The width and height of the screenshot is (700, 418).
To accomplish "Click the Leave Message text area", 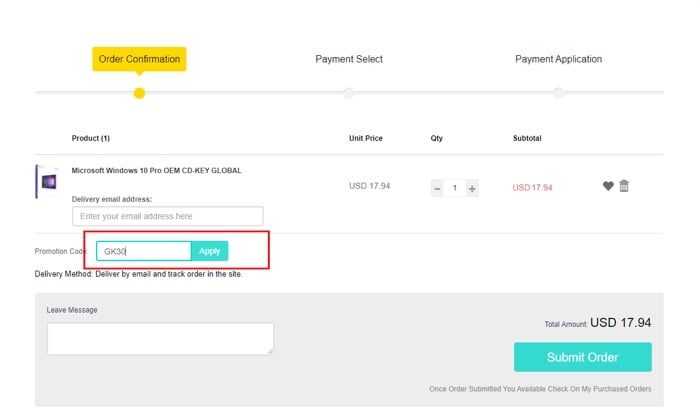I will click(160, 339).
